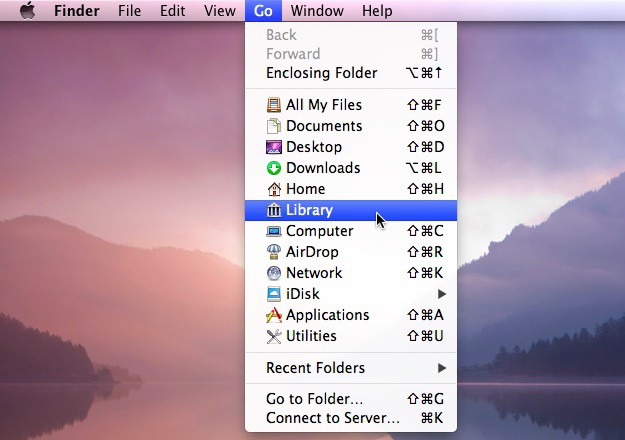Click the ⇧⌘A shortcut beside Applications
Viewport: 625px width, 440px height.
pyautogui.click(x=425, y=315)
